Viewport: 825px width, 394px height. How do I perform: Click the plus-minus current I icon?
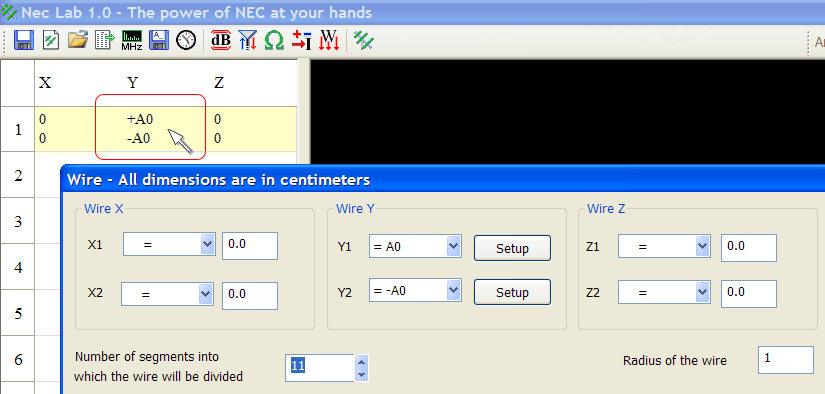pos(301,40)
